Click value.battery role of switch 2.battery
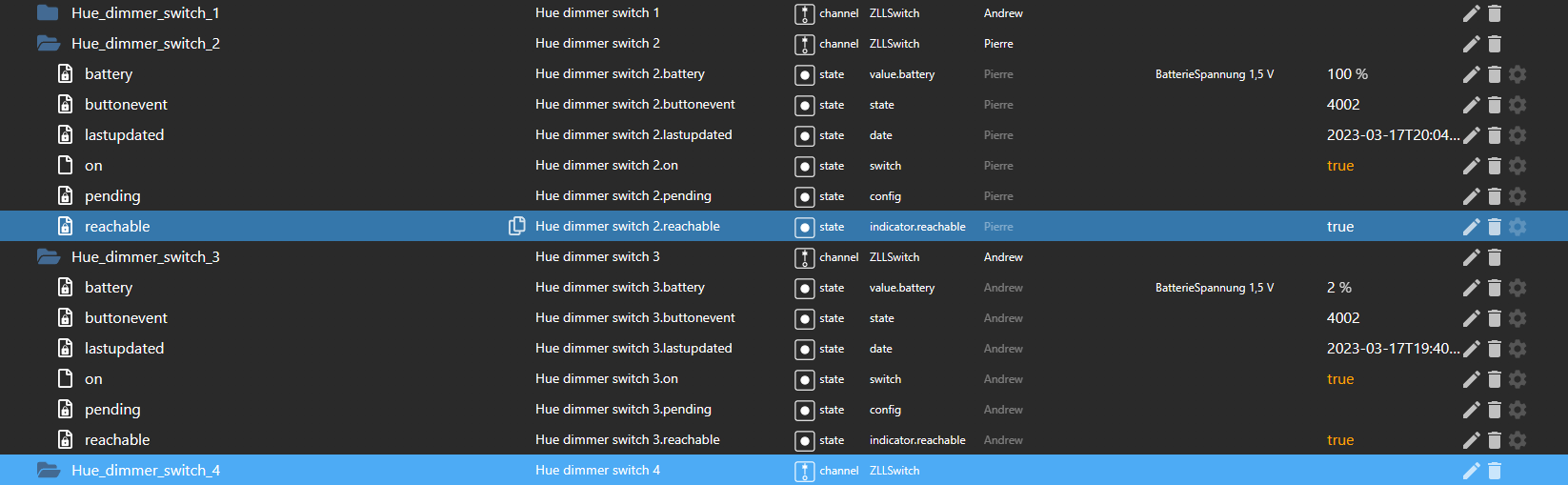The image size is (1568, 485). pyautogui.click(x=902, y=74)
